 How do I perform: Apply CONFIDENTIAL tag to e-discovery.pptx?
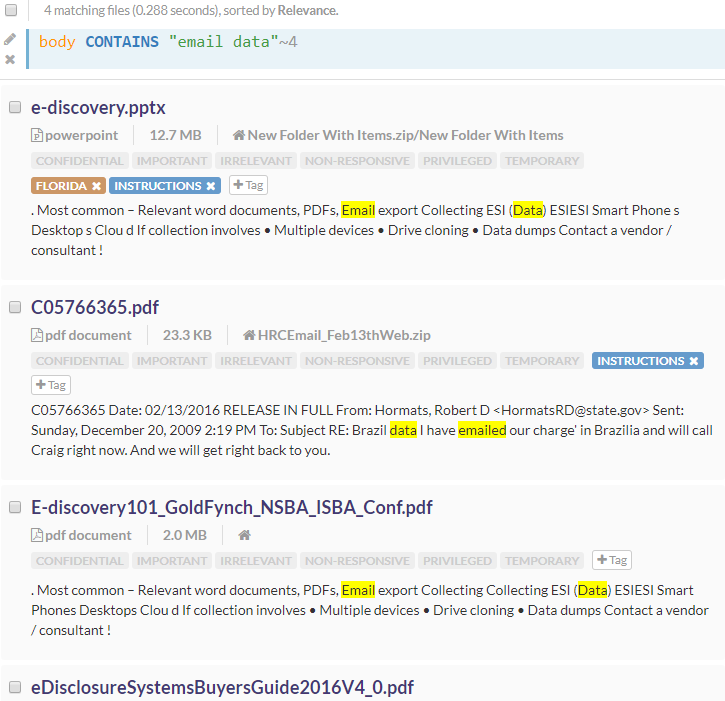[x=80, y=161]
